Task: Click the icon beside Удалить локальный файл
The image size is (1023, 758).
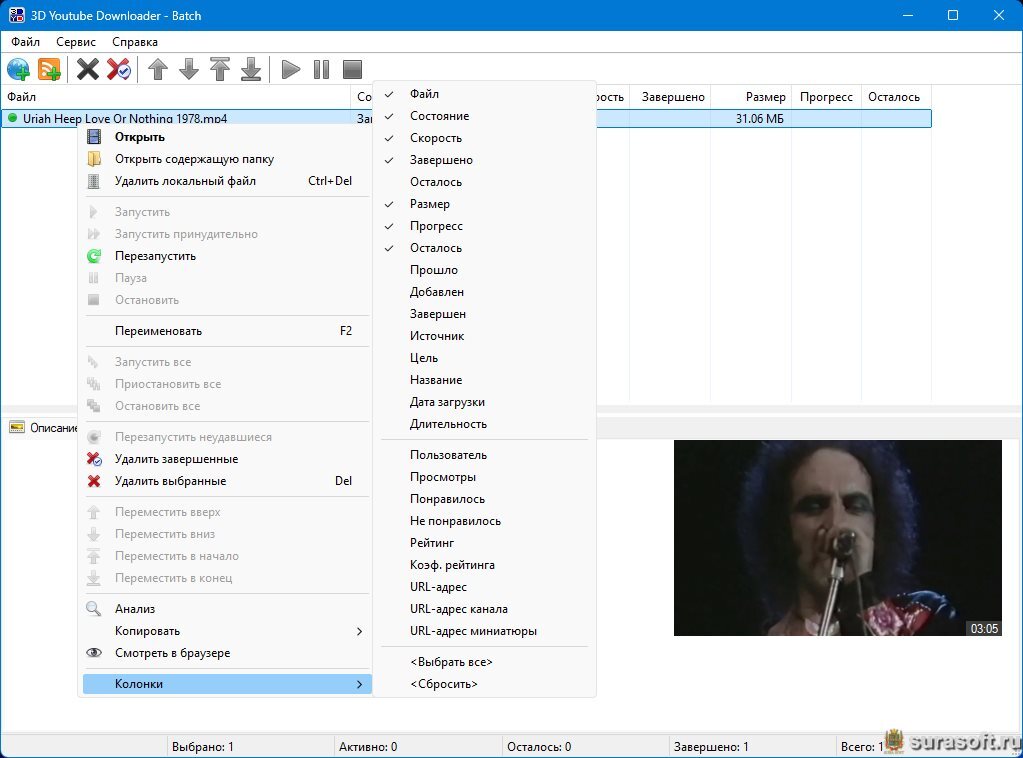Action: 94,181
